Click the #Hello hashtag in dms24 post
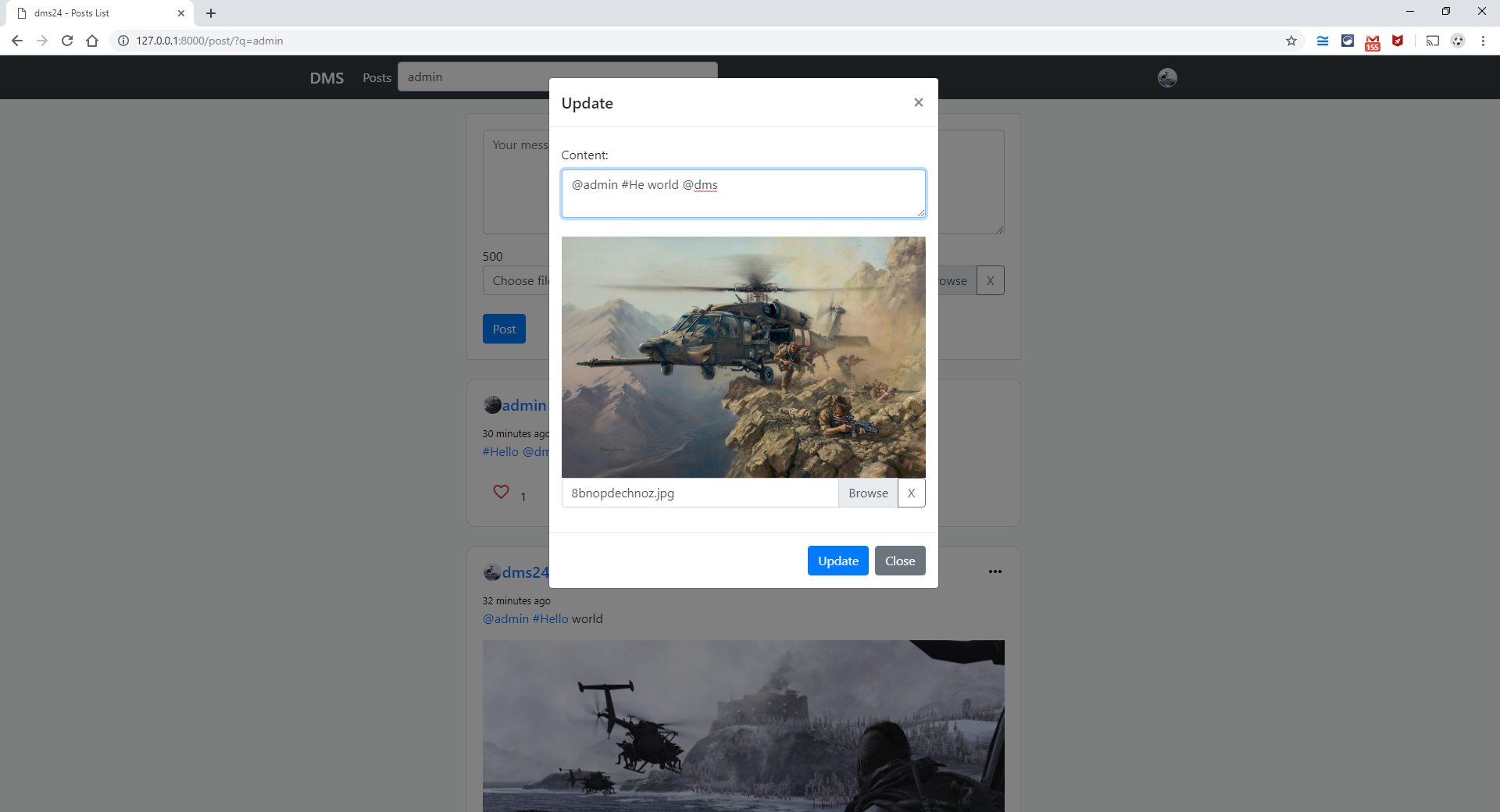This screenshot has height=812, width=1500. click(x=550, y=618)
